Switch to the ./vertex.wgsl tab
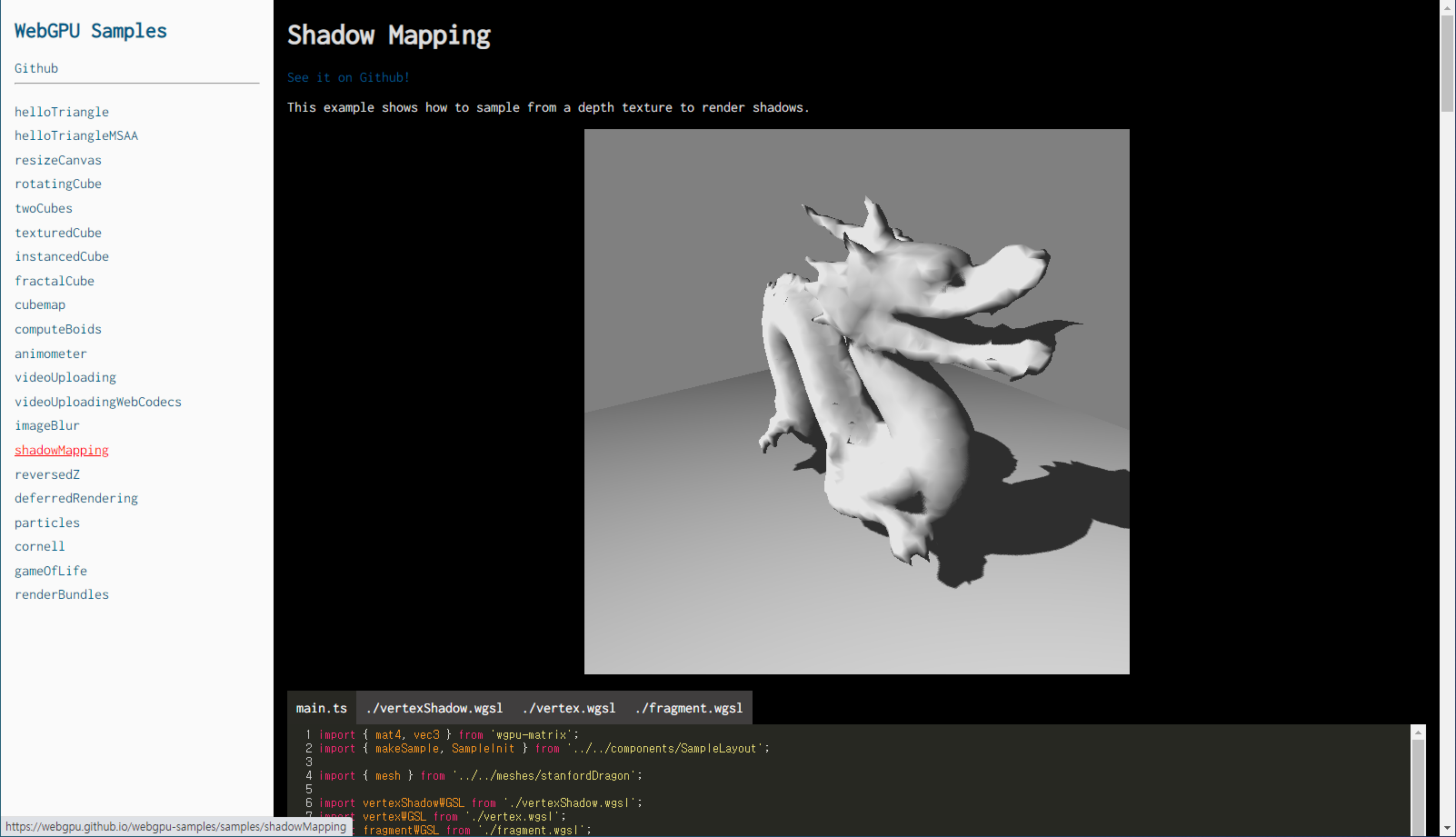1456x837 pixels. pyautogui.click(x=569, y=708)
